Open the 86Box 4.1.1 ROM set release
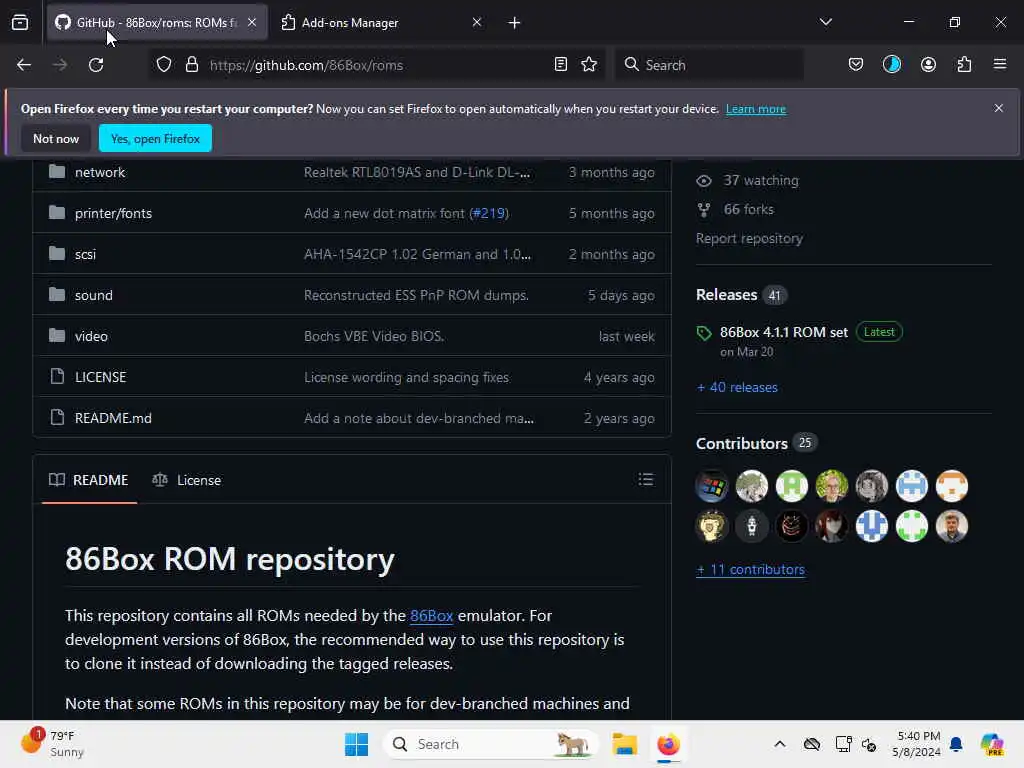The image size is (1024, 768). point(784,332)
